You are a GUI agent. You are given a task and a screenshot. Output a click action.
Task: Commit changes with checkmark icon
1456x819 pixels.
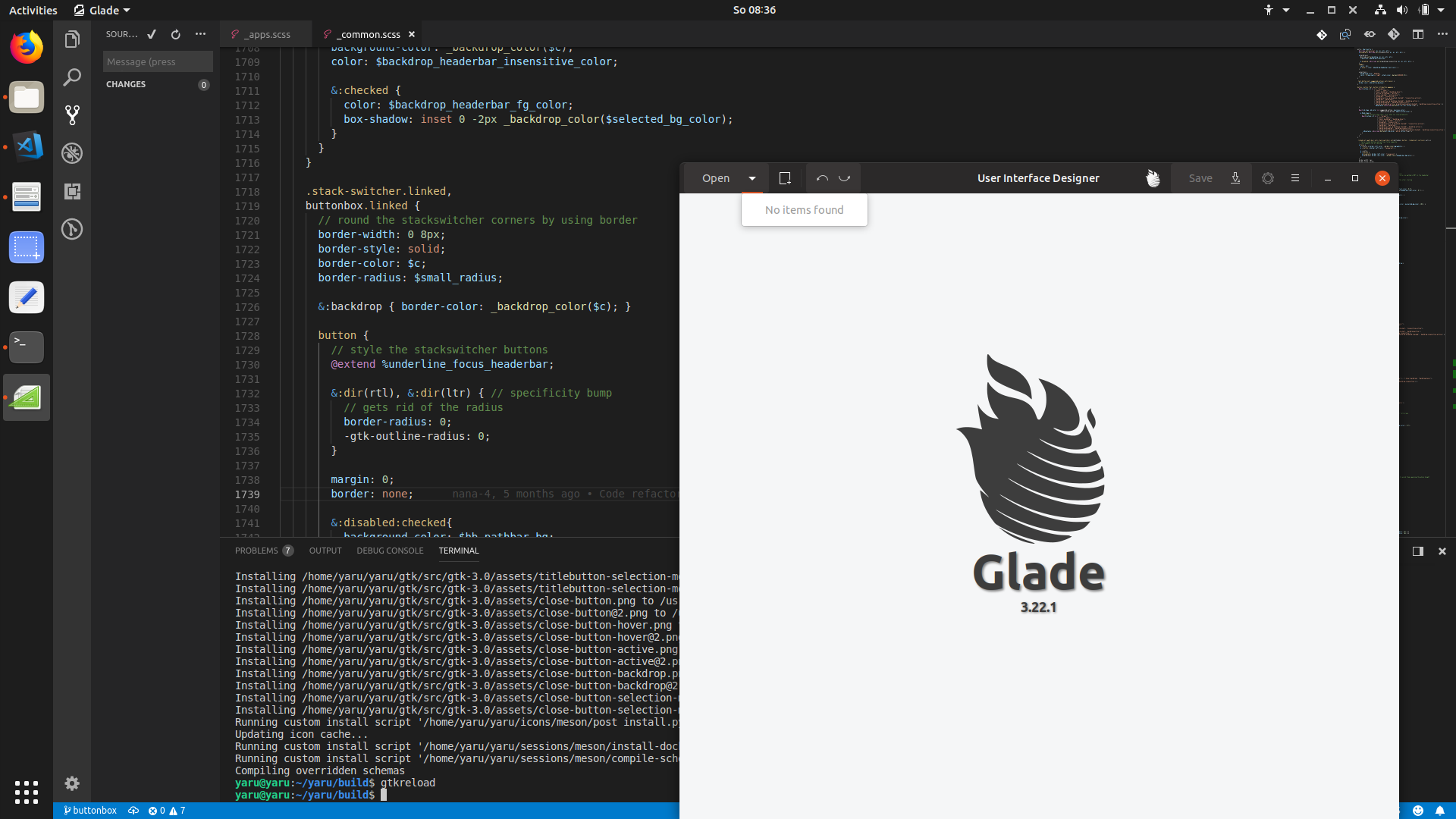pos(152,34)
